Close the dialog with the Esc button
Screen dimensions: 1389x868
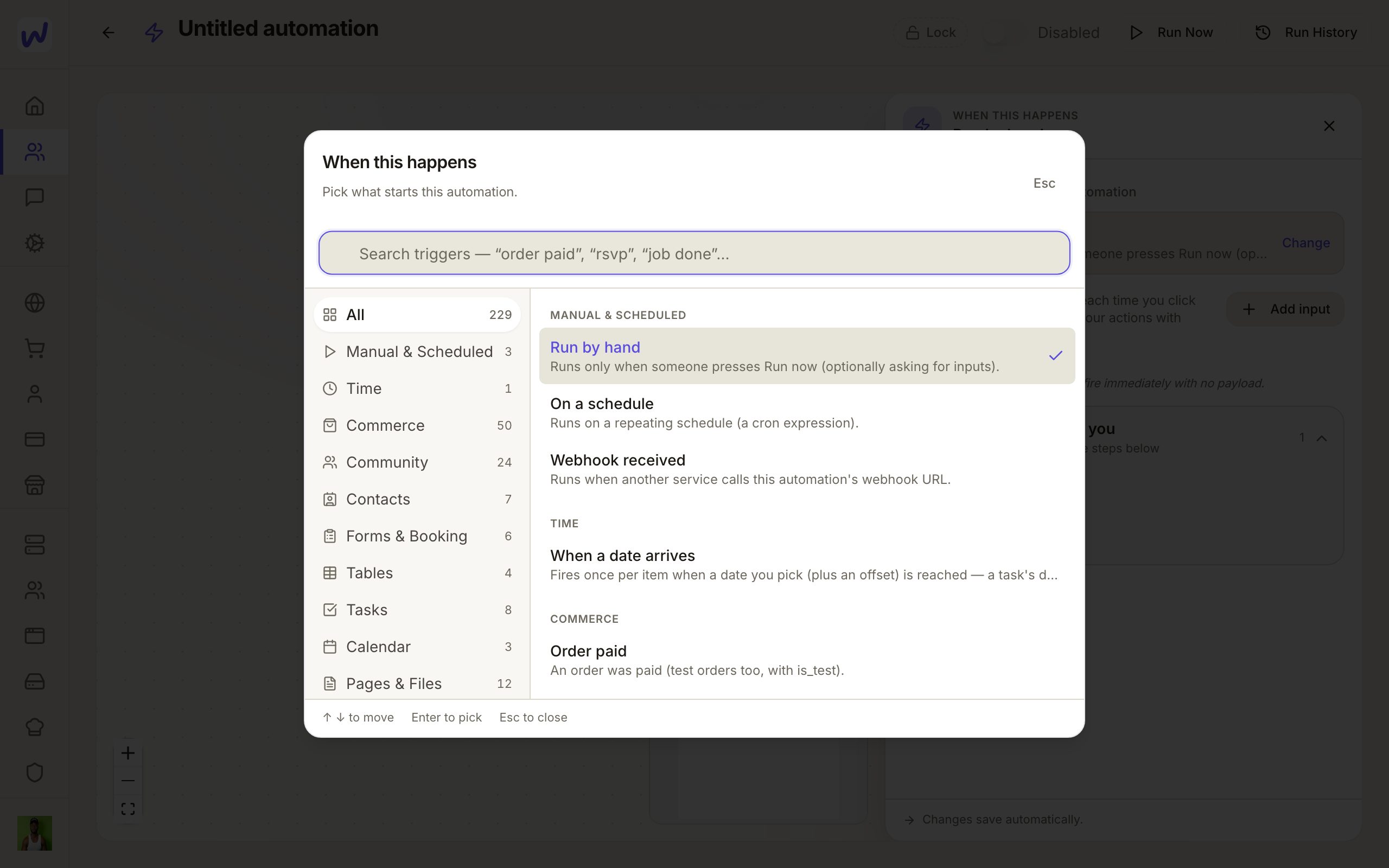(x=1044, y=183)
